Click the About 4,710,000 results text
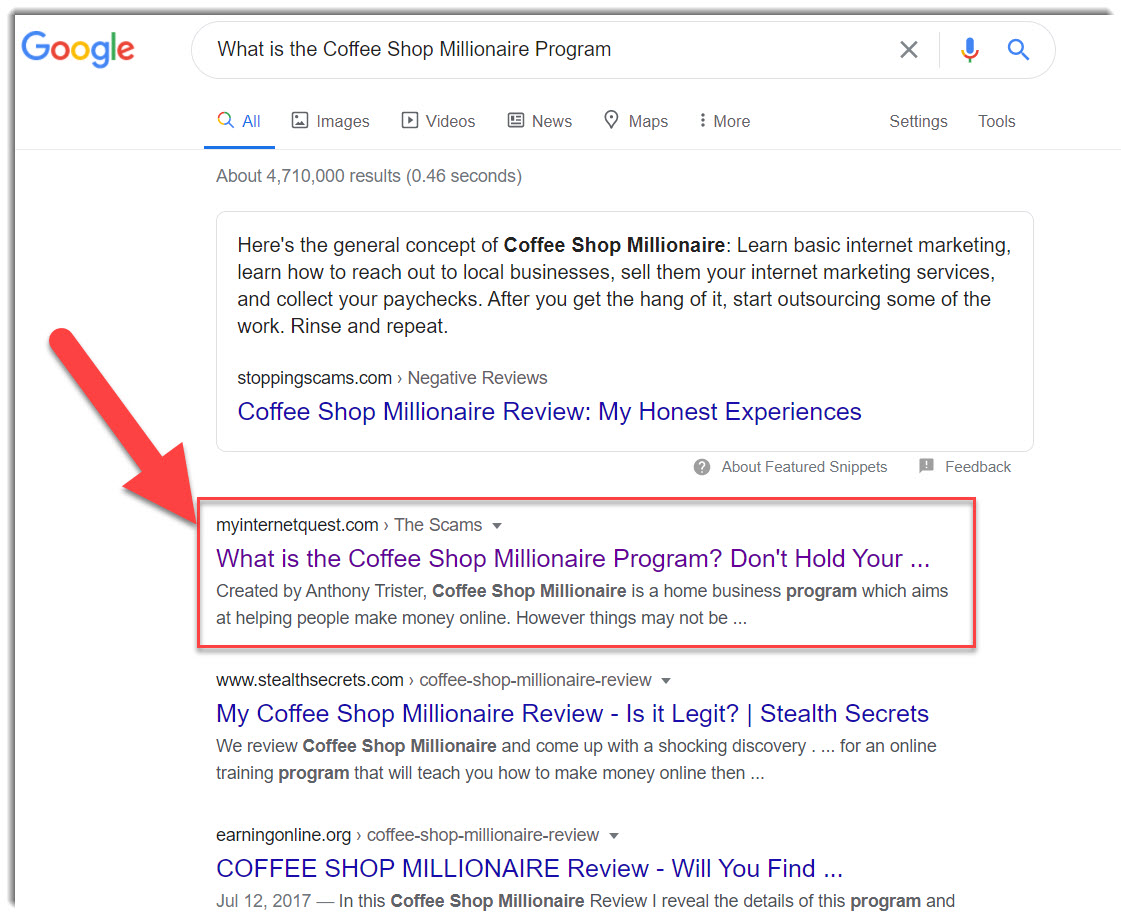Image resolution: width=1121 pixels, height=915 pixels. tap(369, 176)
